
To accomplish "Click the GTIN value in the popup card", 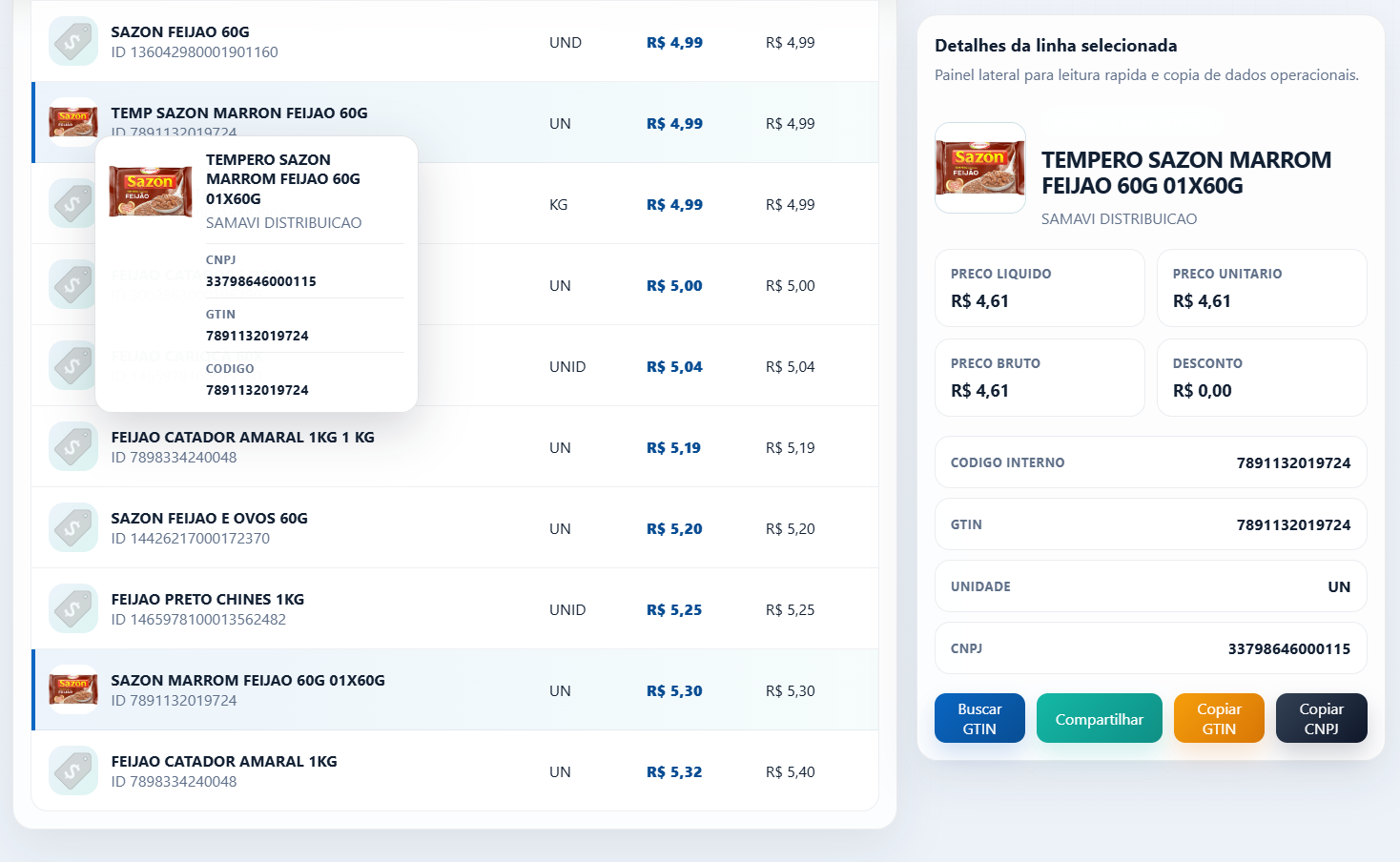I will 257,336.
